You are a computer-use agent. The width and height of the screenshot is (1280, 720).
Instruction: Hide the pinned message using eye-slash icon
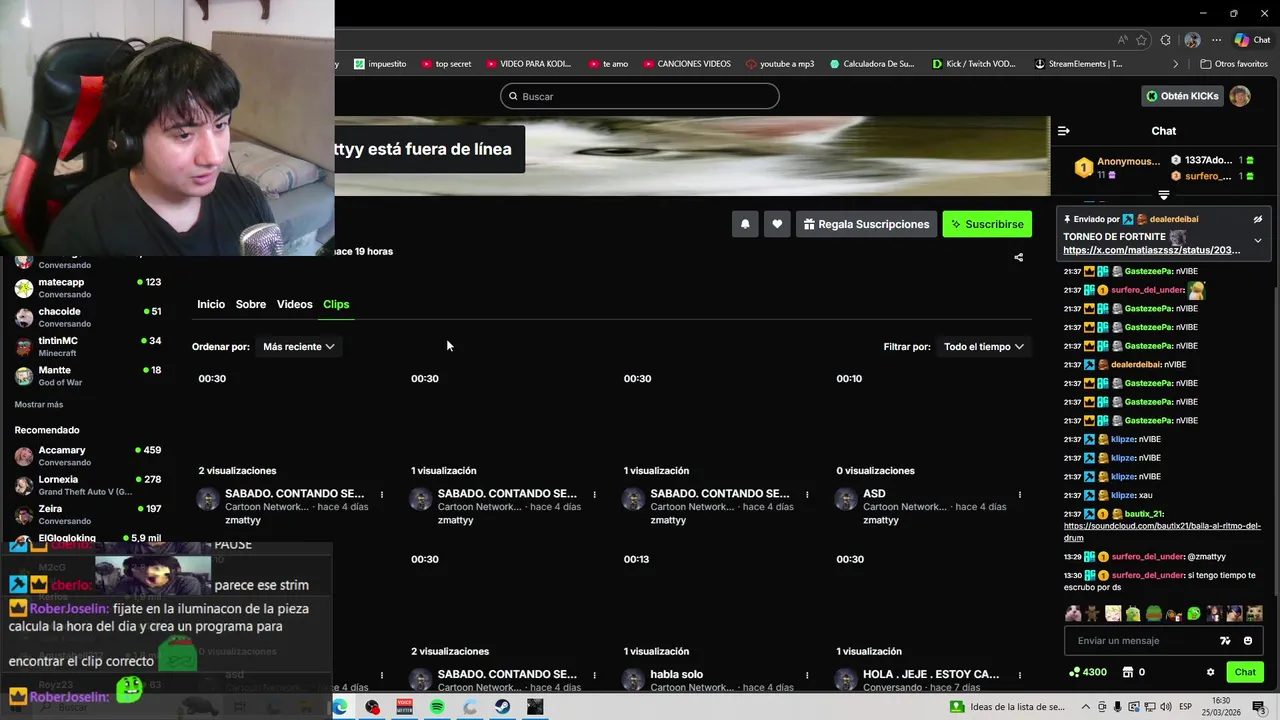1258,219
